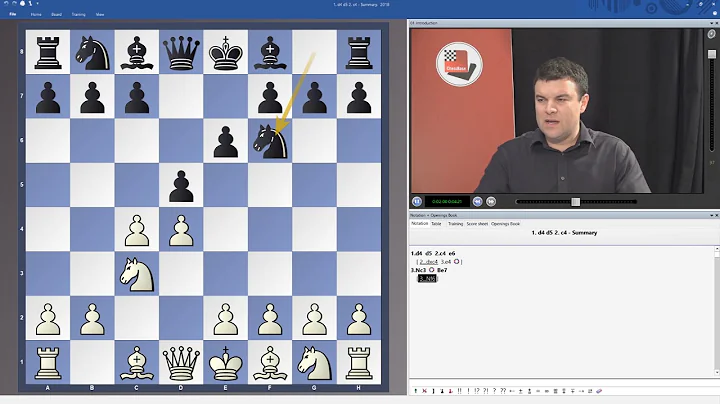Image resolution: width=720 pixels, height=404 pixels.
Task: Click the eraser icon in annotation toolbar
Action: 599,391
